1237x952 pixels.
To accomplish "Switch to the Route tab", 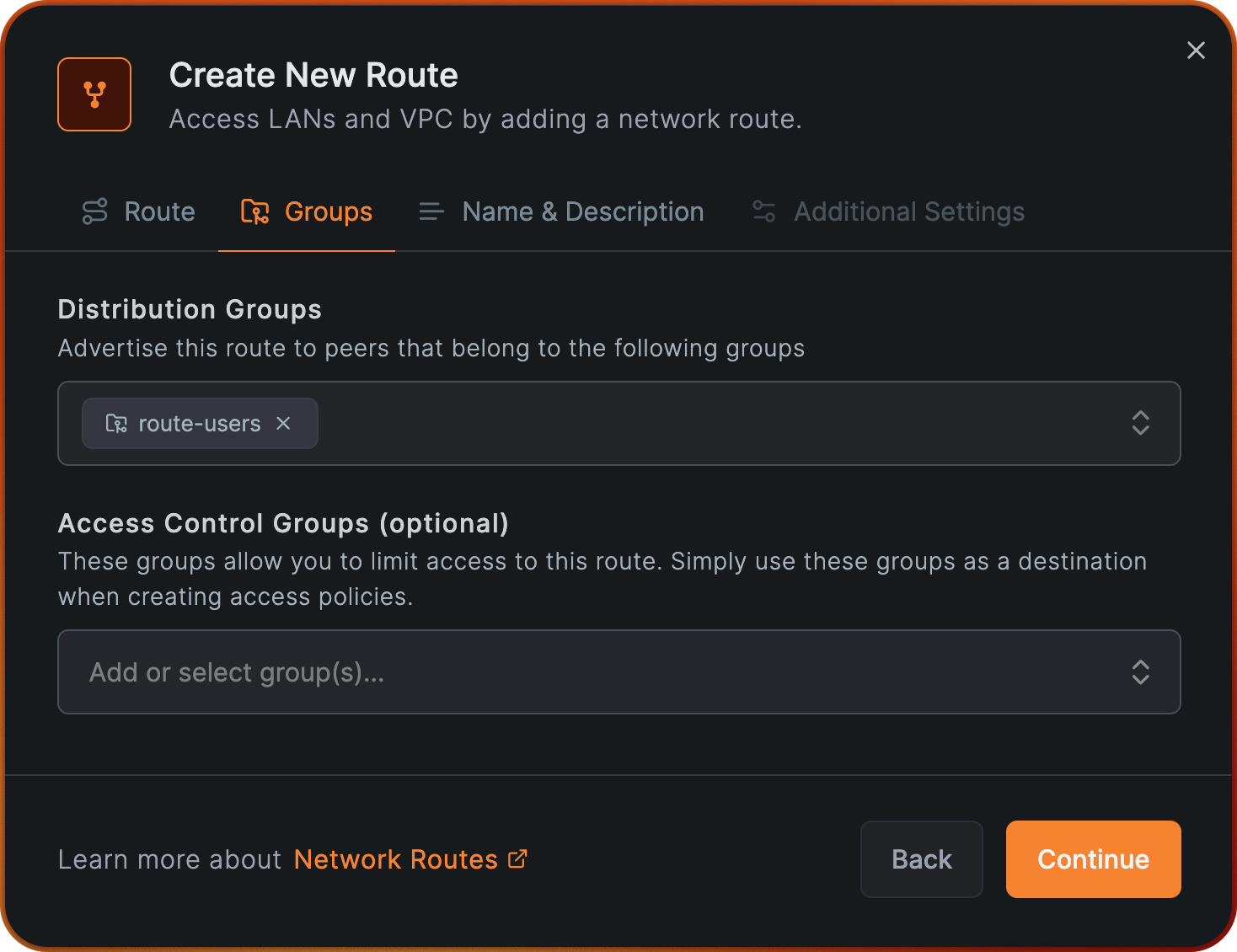I will (159, 211).
